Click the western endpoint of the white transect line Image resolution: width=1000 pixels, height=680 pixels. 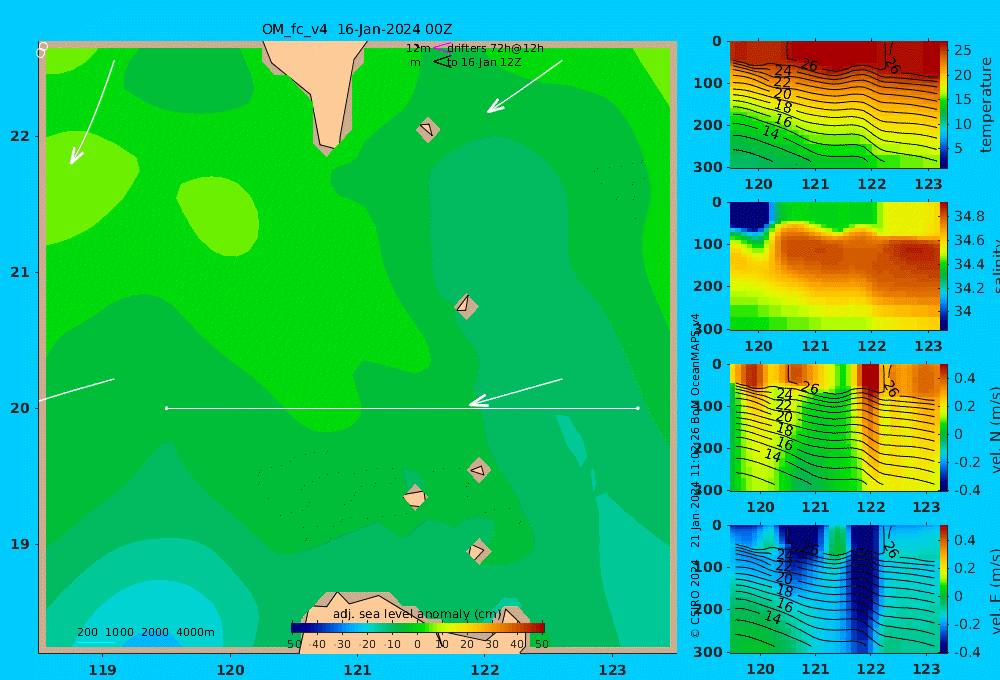click(166, 408)
